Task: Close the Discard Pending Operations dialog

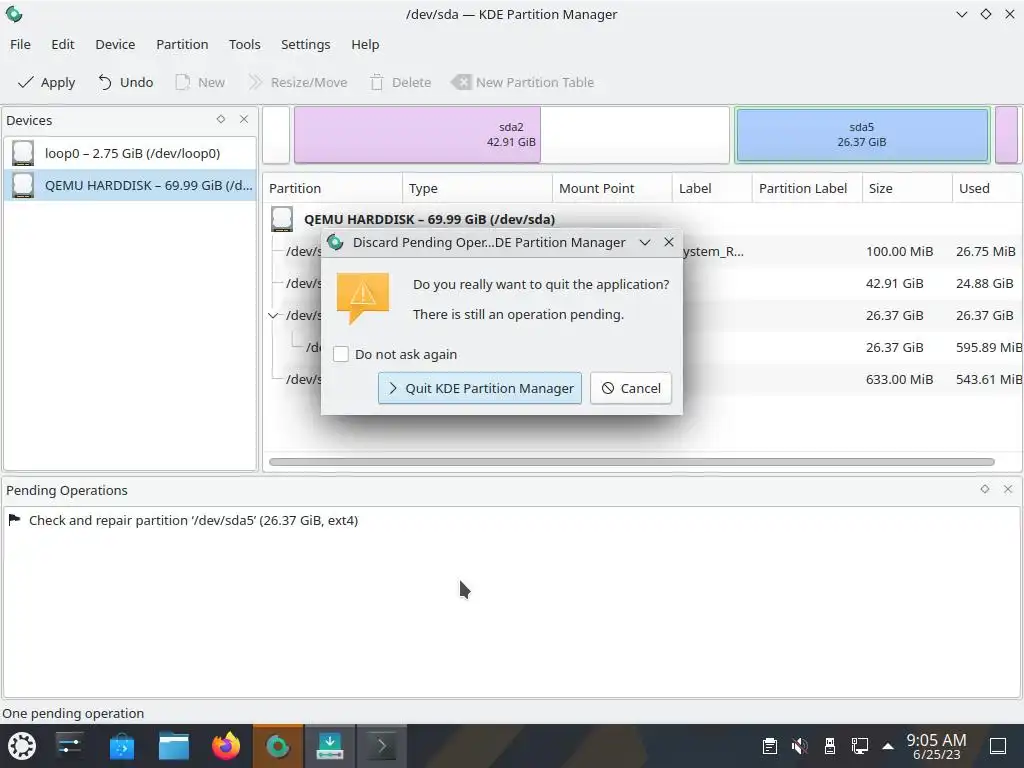Action: (669, 242)
